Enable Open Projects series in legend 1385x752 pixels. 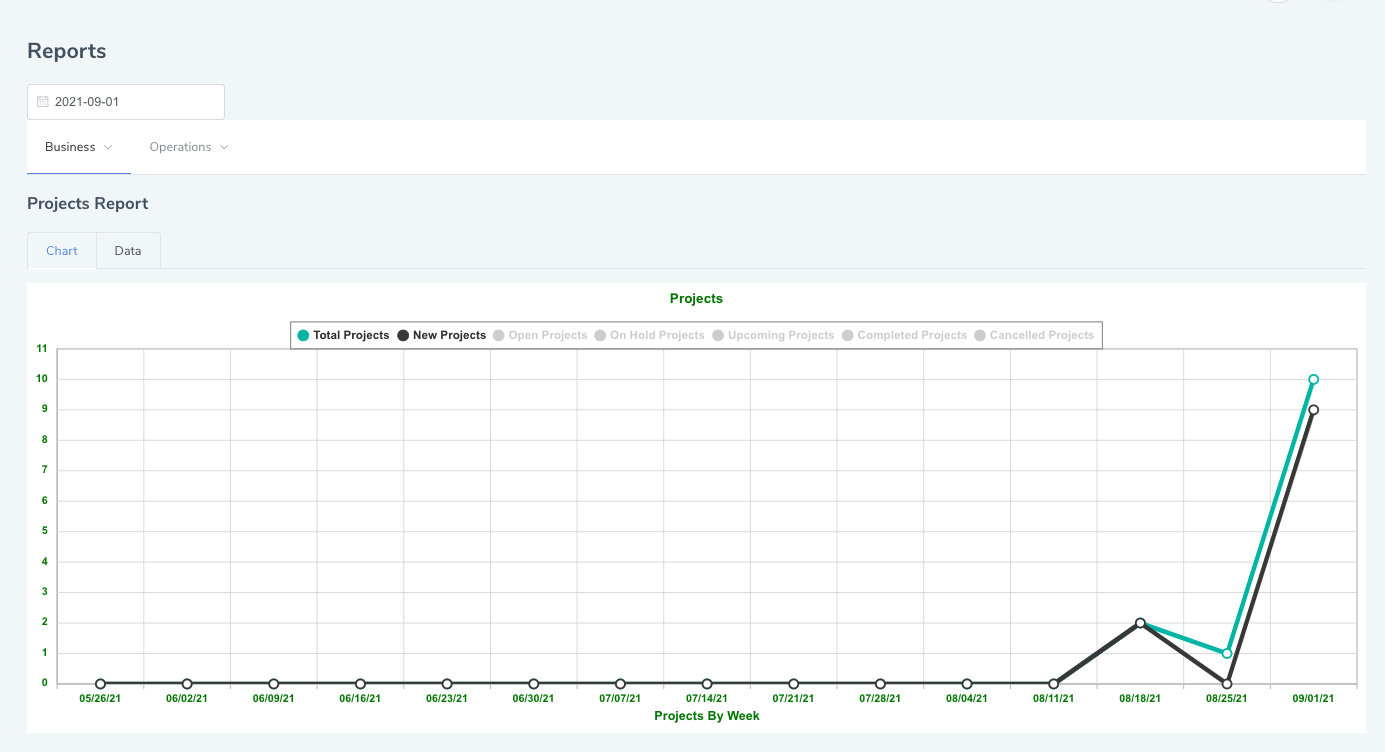tap(539, 335)
